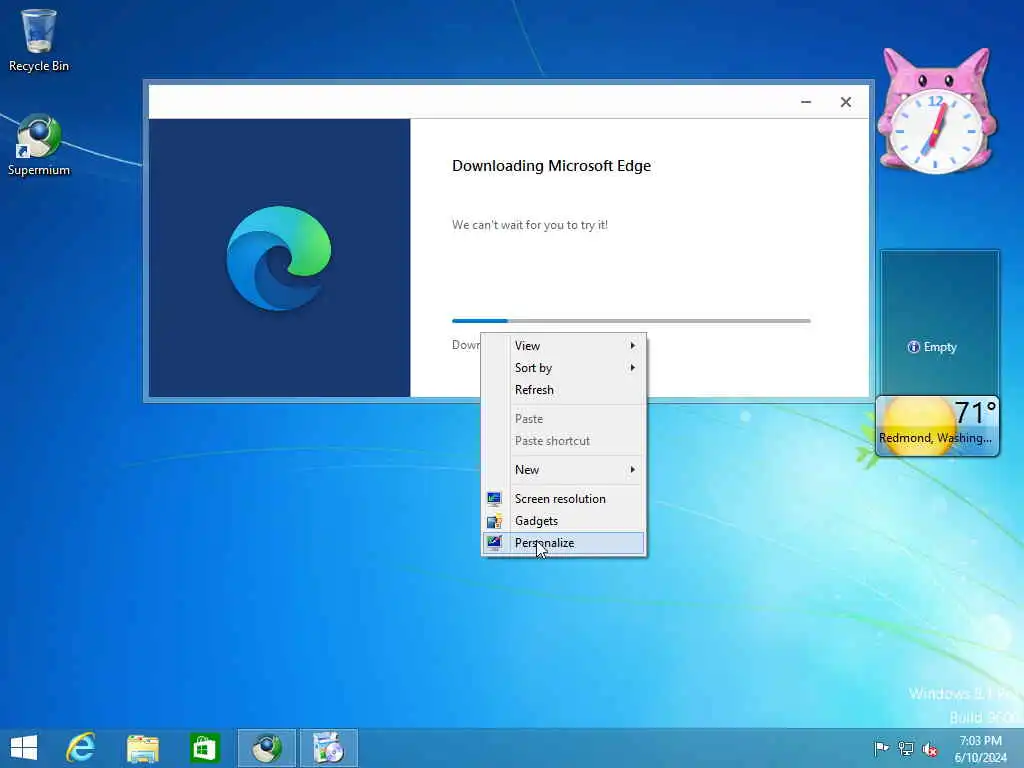The image size is (1024, 768).
Task: Click the Sort by submenu arrow
Action: tap(632, 368)
